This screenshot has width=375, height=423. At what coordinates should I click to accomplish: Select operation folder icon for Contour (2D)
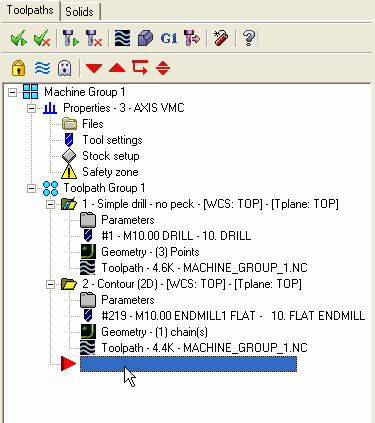[x=69, y=284]
